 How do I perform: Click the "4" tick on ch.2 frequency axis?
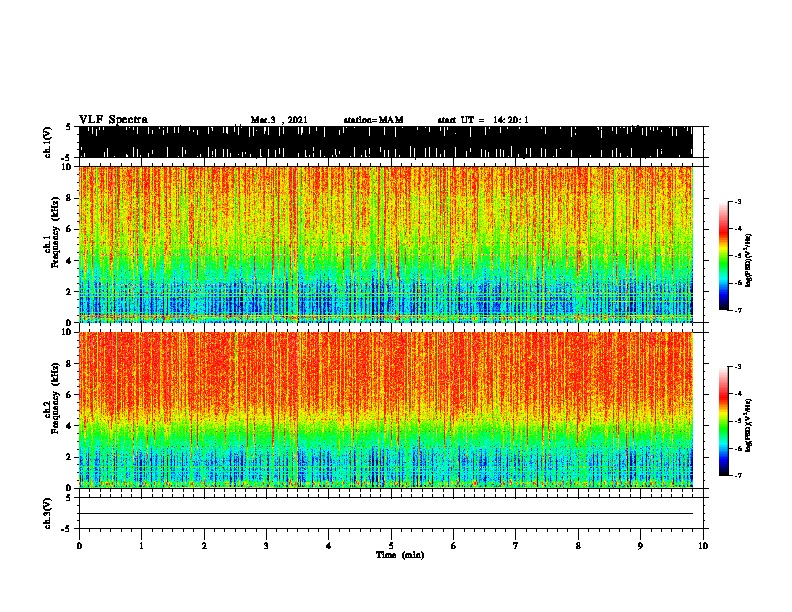70,426
